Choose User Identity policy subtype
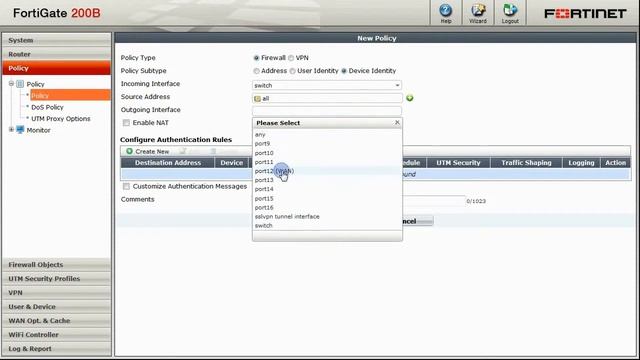The image size is (640, 360). click(x=292, y=71)
